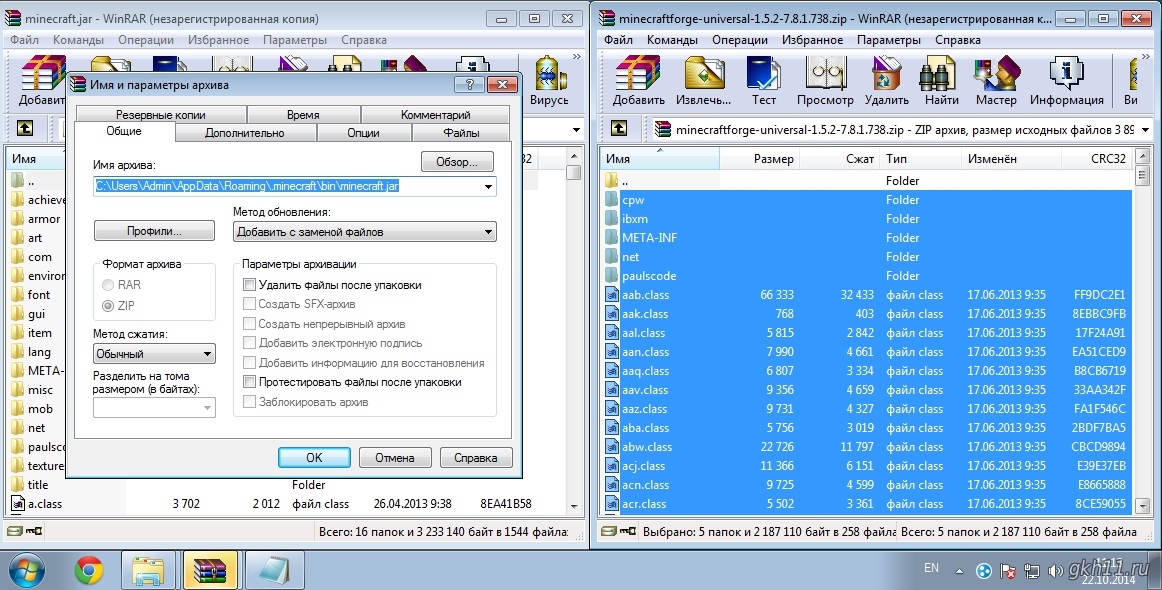Click the Профили... button
The image size is (1162, 590).
point(154,231)
